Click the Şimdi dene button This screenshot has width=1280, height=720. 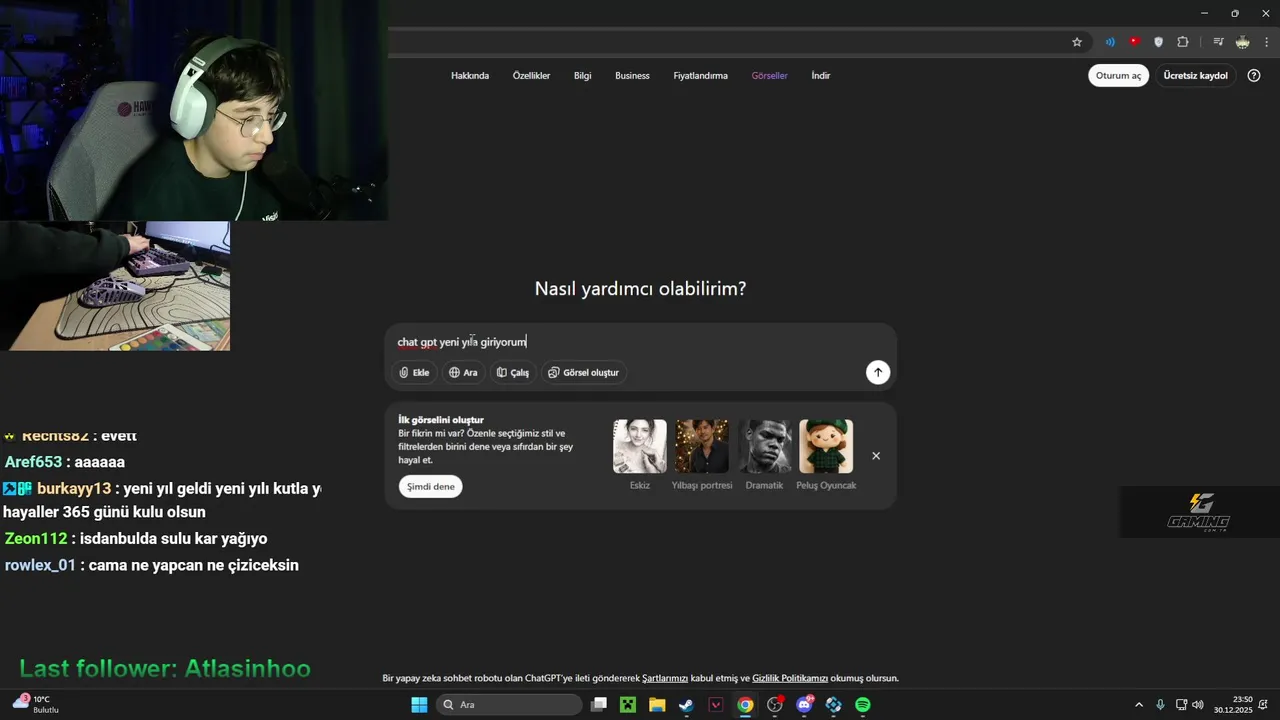(x=431, y=487)
